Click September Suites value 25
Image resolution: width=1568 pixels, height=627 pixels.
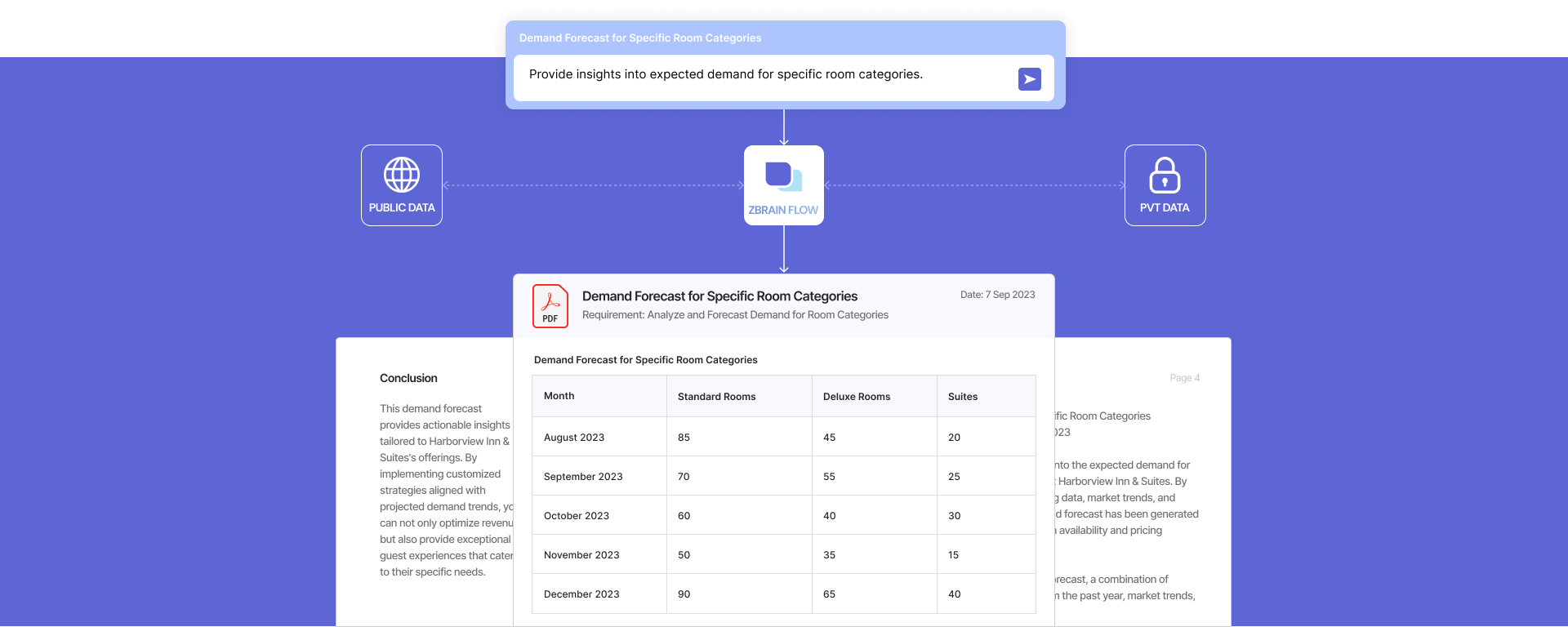(954, 477)
